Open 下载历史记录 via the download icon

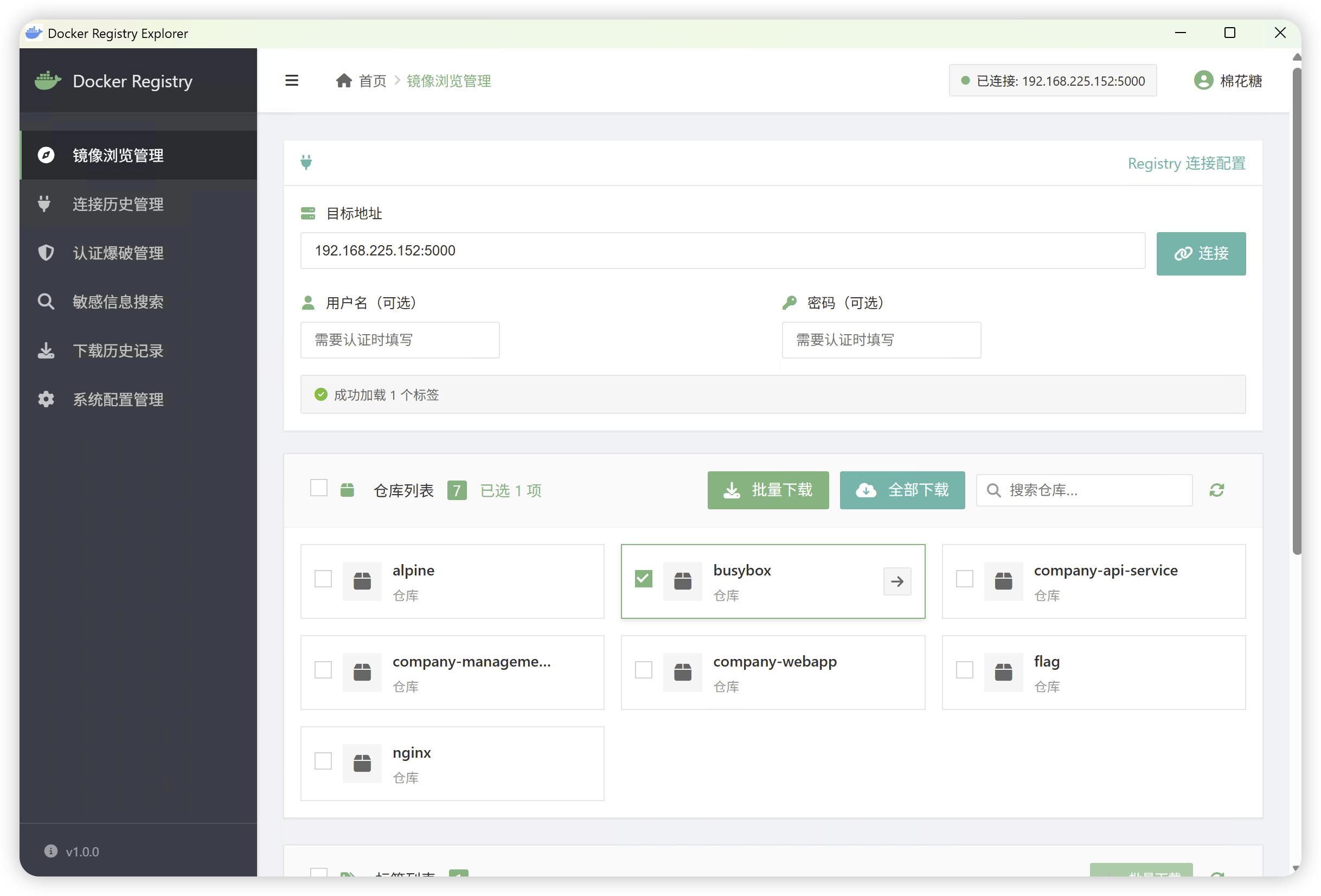[x=46, y=350]
